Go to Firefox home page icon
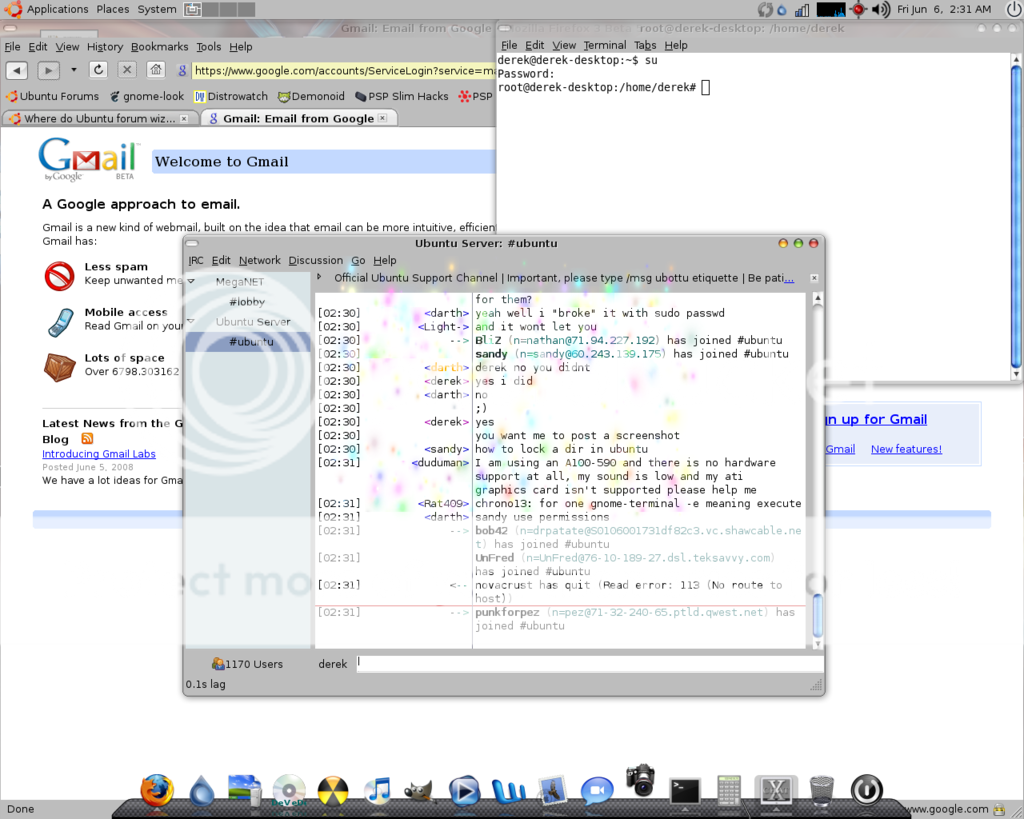This screenshot has width=1024, height=819. click(x=155, y=70)
